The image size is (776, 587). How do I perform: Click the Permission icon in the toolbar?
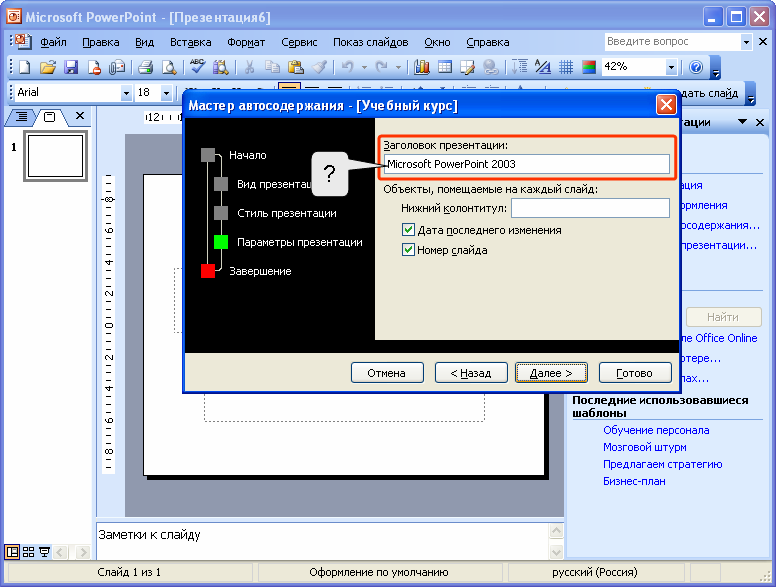(95, 67)
